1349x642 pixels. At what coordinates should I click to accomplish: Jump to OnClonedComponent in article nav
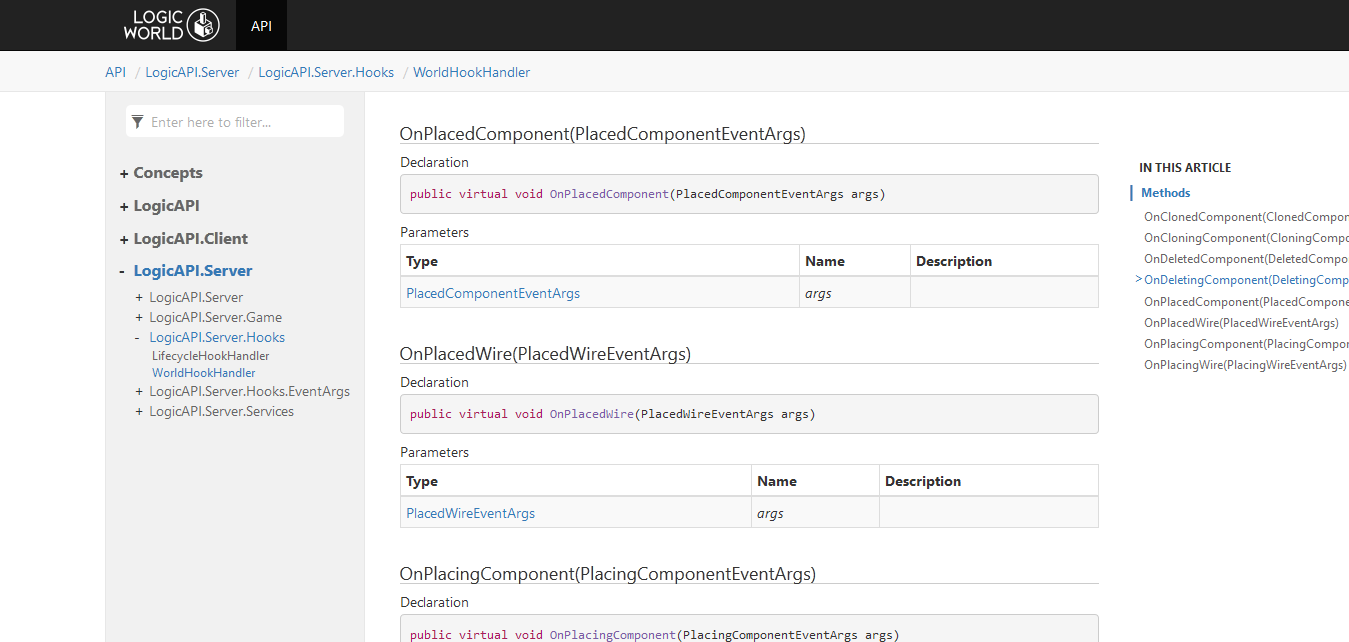[1246, 217]
